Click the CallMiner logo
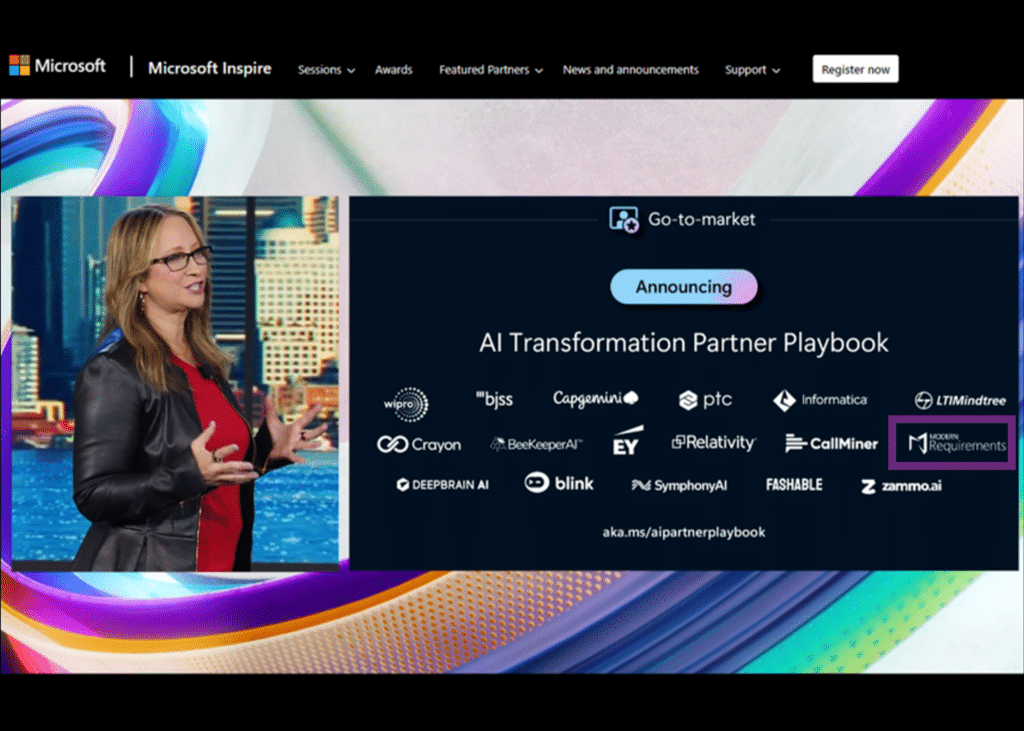1024x731 pixels. point(831,444)
